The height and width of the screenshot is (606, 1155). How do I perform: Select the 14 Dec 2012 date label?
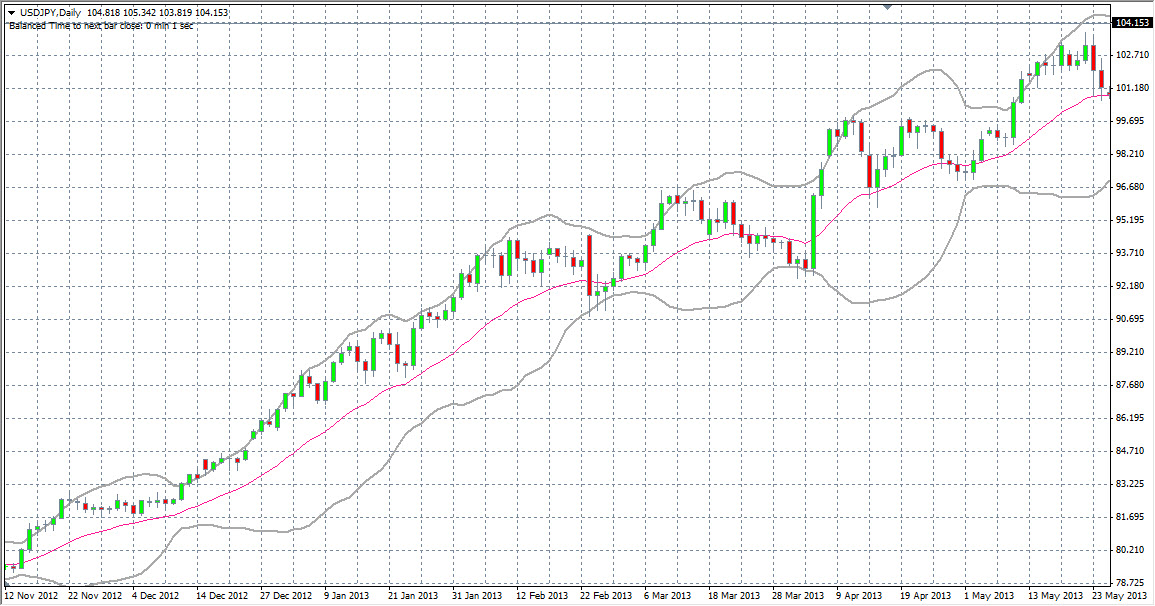pyautogui.click(x=222, y=596)
